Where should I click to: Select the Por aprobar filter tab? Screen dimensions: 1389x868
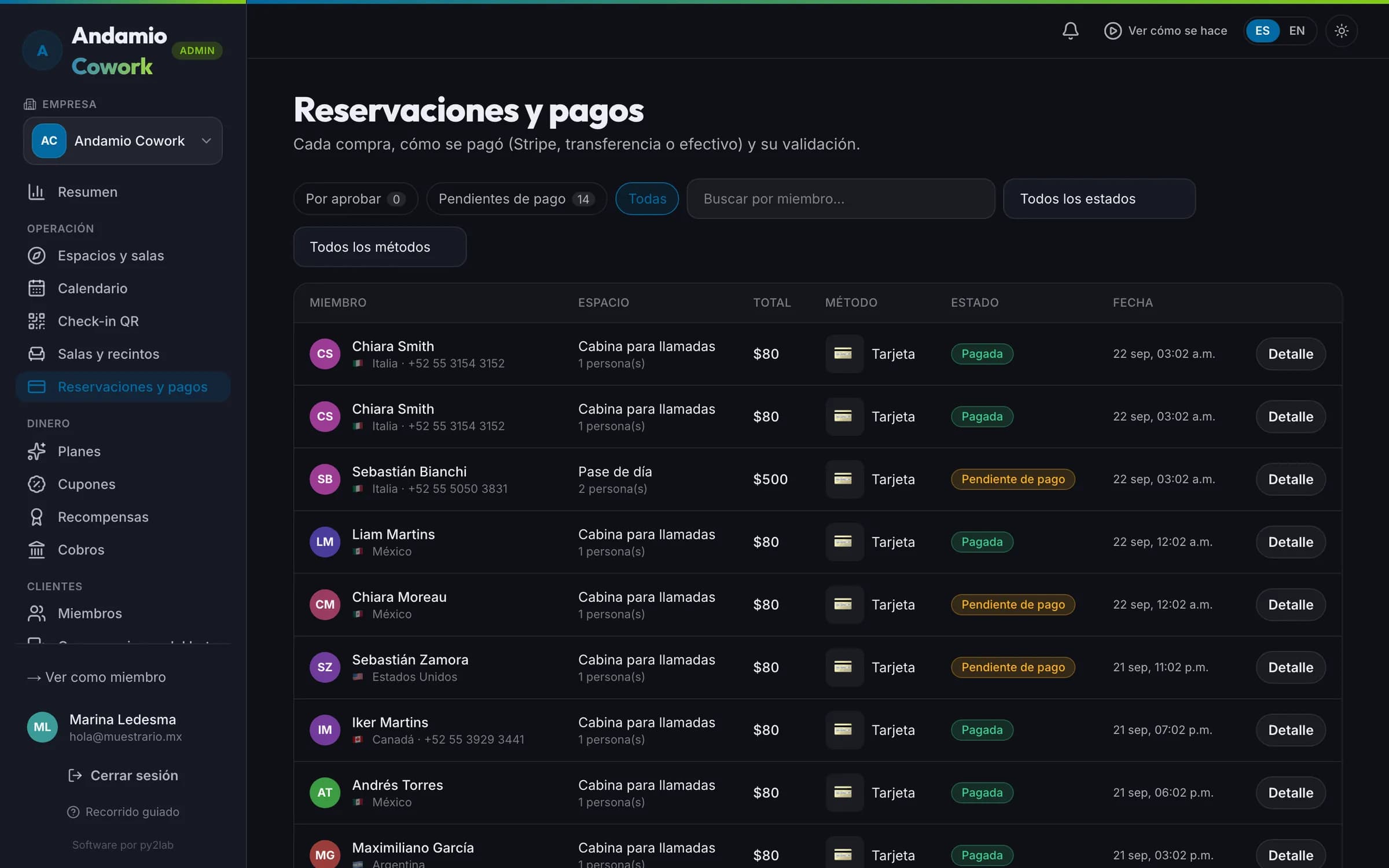(355, 198)
